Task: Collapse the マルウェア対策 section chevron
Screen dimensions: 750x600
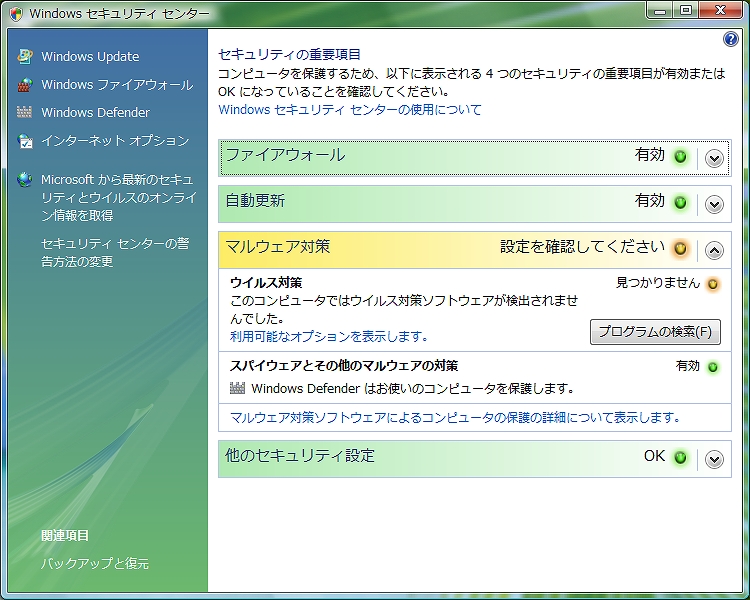Action: tap(714, 250)
